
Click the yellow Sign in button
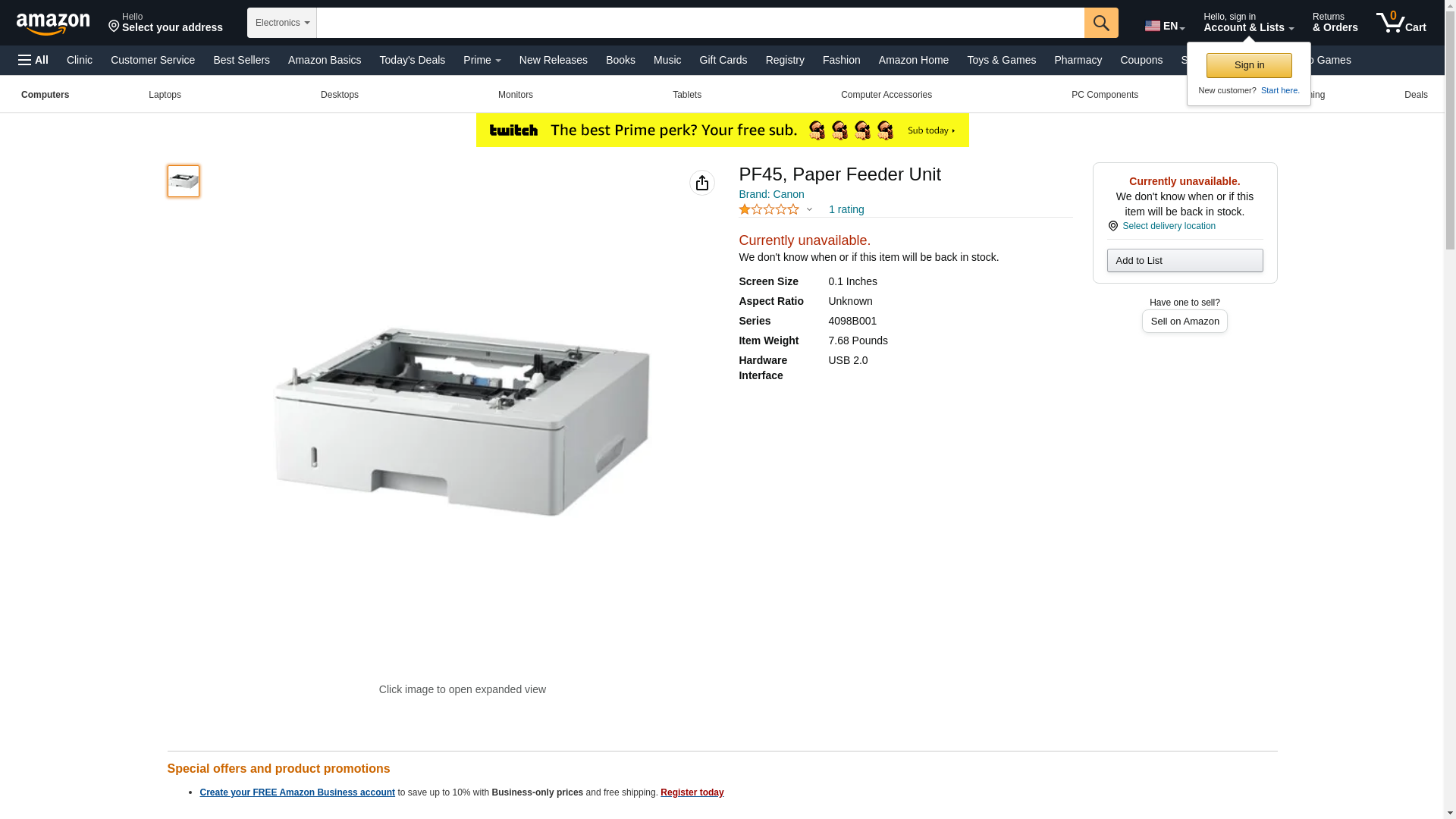tap(1249, 65)
